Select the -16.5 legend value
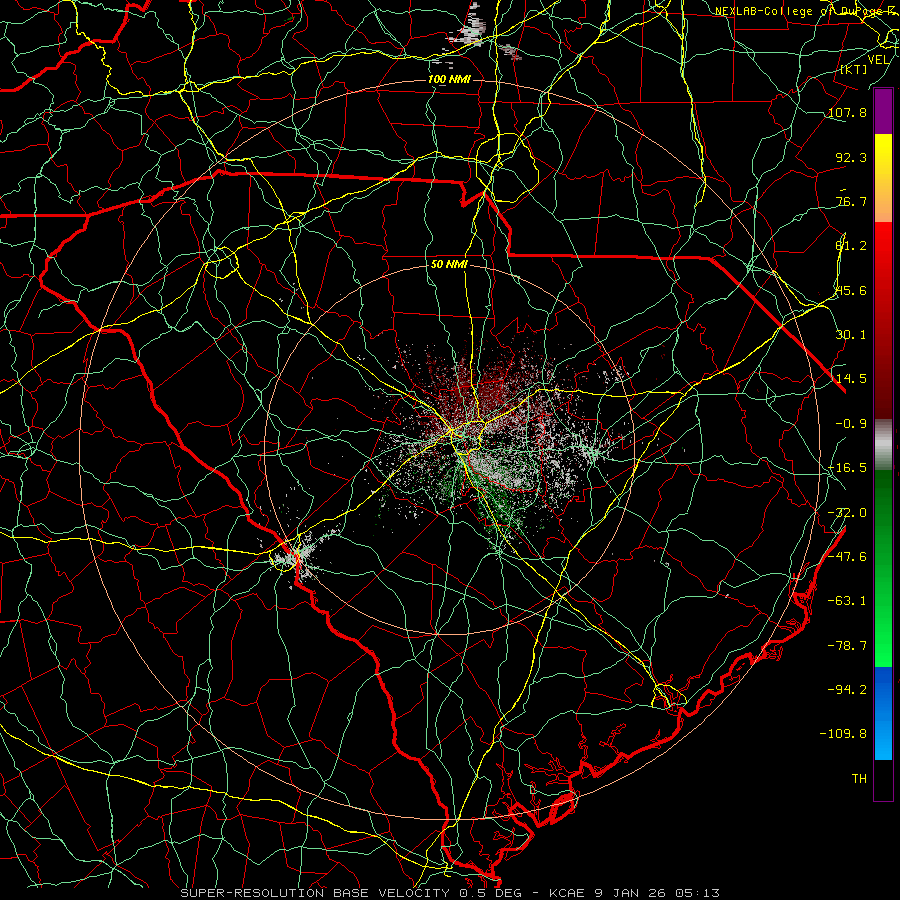Viewport: 900px width, 900px height. click(847, 467)
